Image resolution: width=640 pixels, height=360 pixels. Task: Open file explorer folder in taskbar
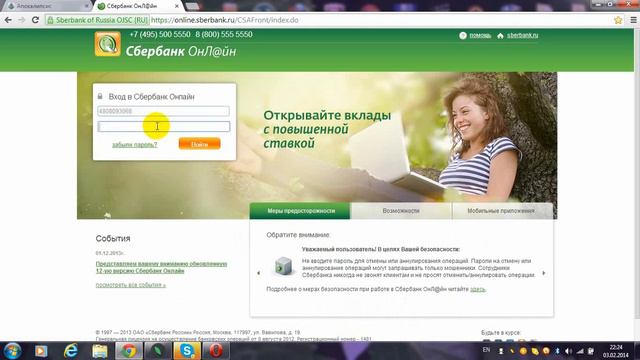(100, 351)
